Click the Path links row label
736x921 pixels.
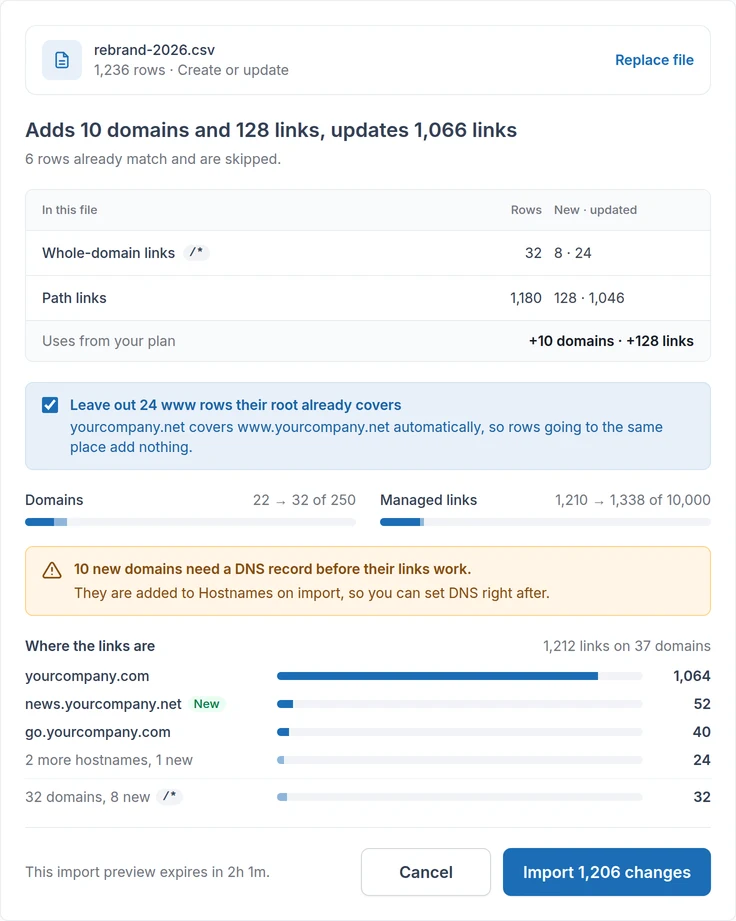pos(74,298)
